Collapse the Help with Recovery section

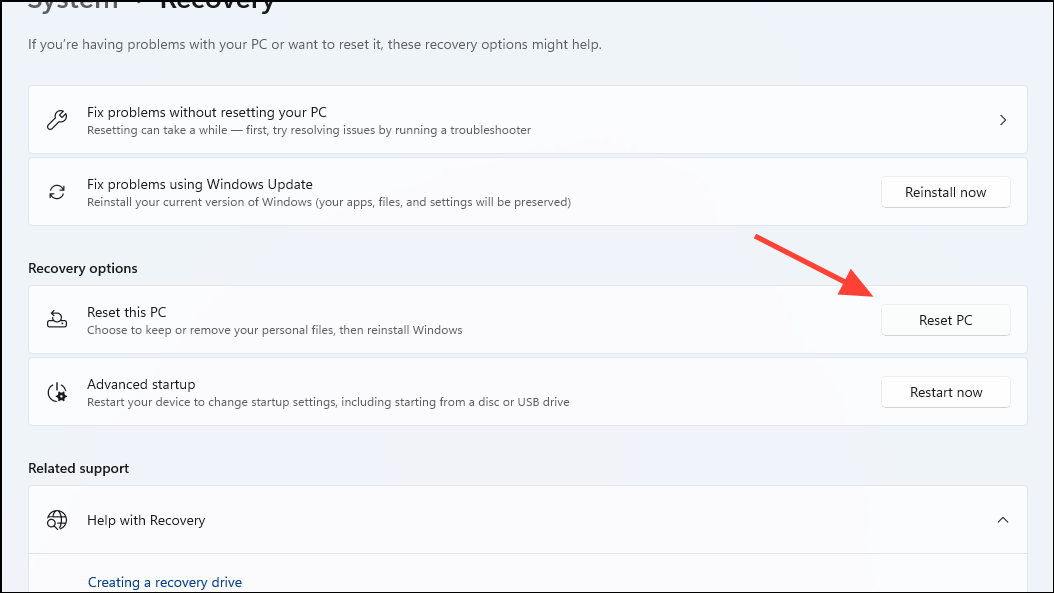[1003, 520]
